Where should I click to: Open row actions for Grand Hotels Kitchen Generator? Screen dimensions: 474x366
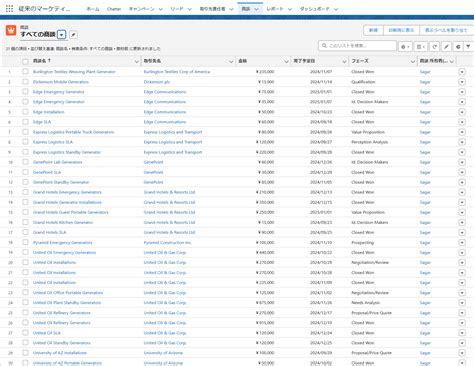point(462,222)
